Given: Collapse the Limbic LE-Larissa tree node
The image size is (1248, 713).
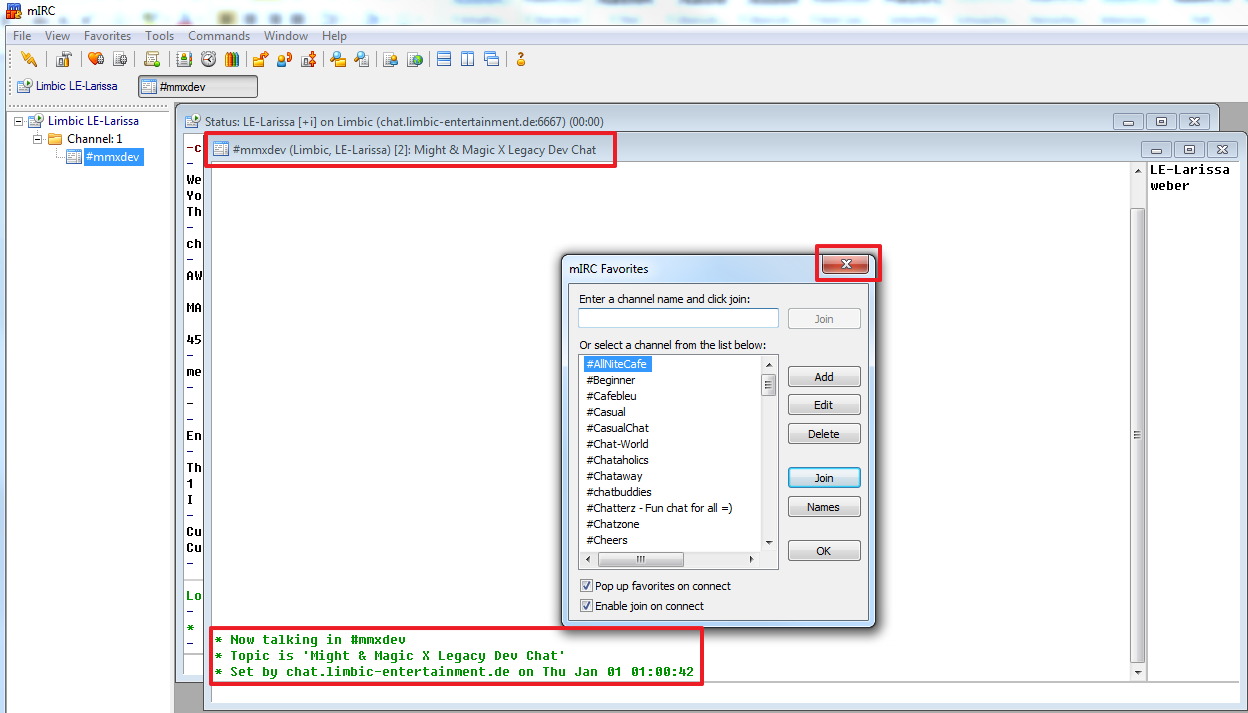Looking at the screenshot, I should tap(19, 121).
